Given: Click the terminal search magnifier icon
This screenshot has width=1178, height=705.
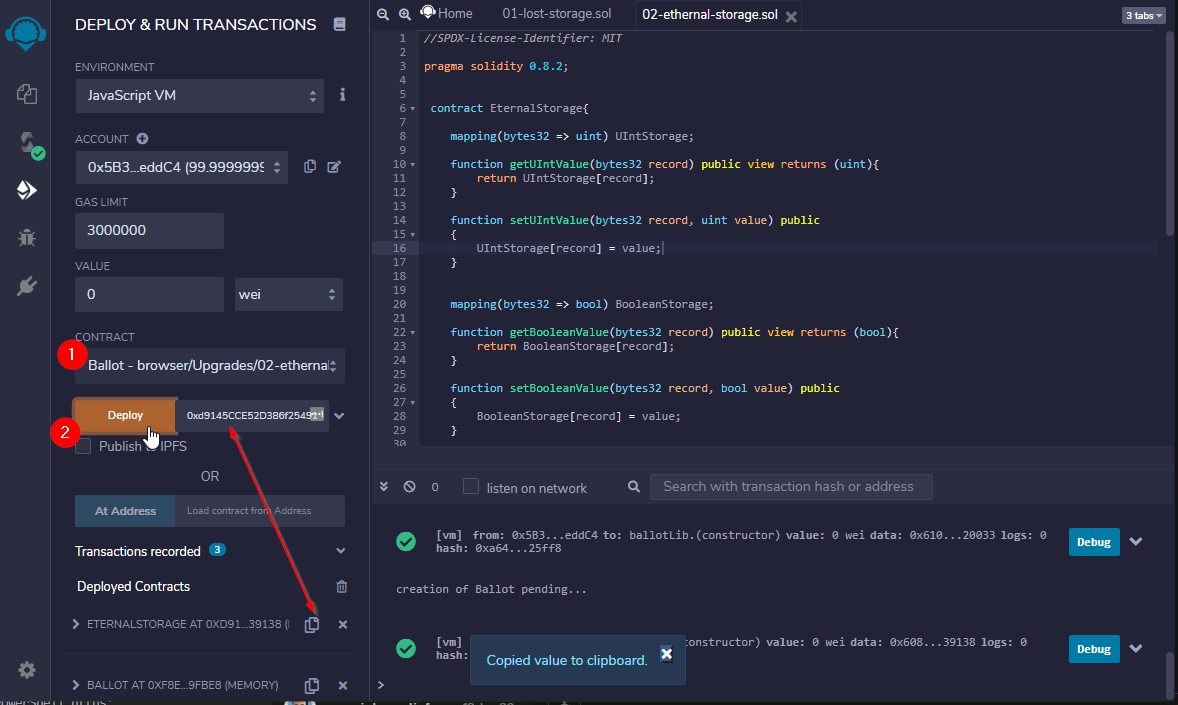Looking at the screenshot, I should tap(634, 486).
